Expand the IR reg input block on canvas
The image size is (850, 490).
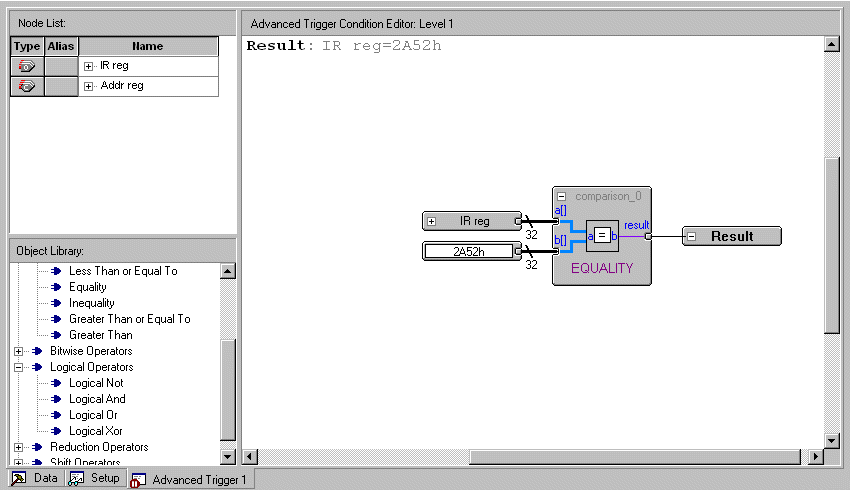(x=432, y=221)
